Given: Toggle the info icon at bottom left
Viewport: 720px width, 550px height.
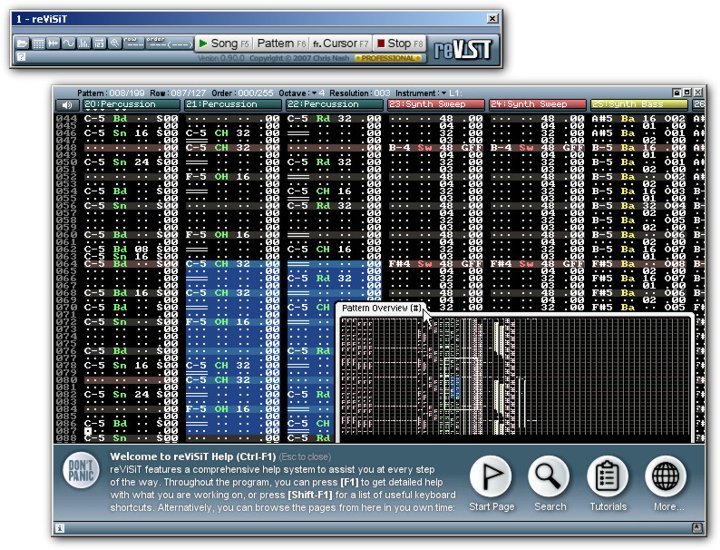Looking at the screenshot, I should pos(60,528).
